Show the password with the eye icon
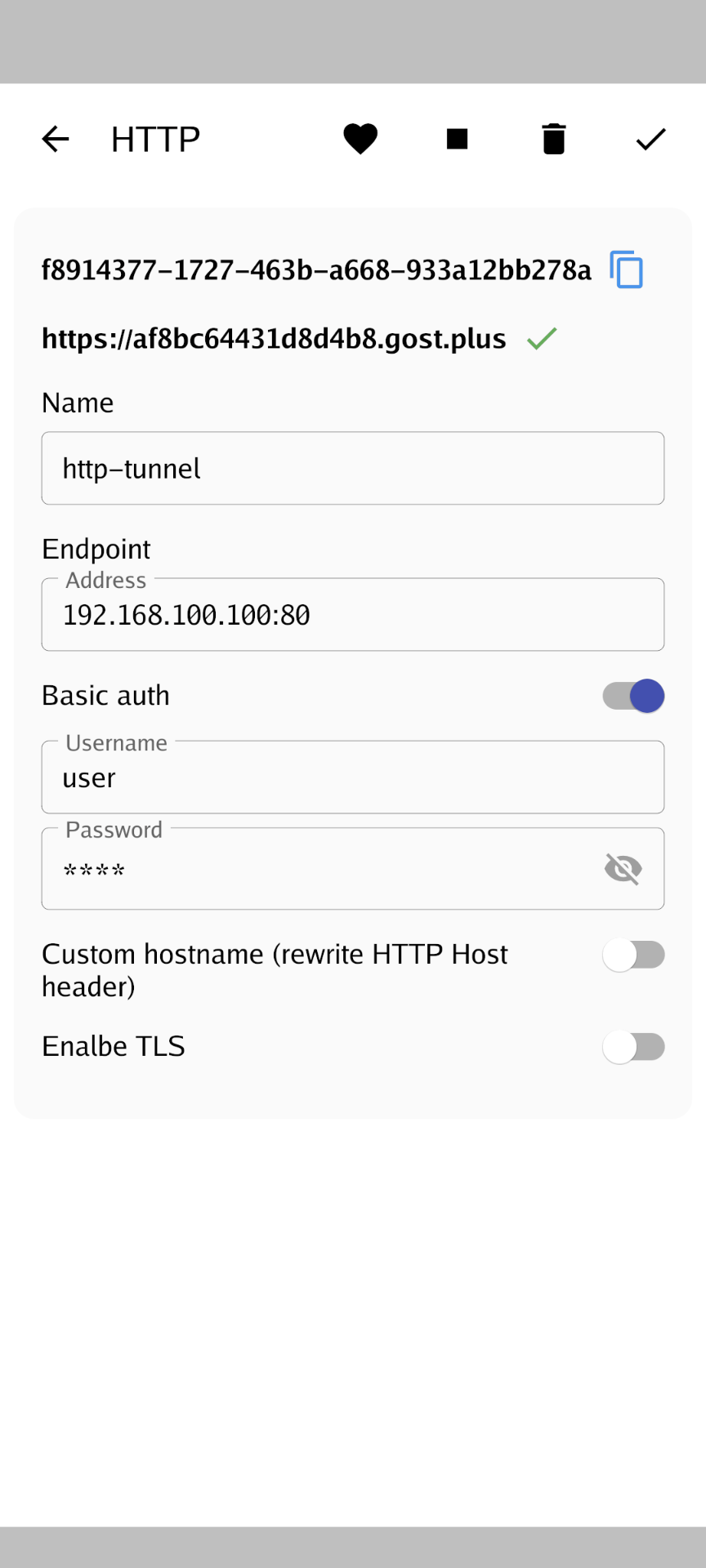This screenshot has height=1568, width=706. coord(623,868)
